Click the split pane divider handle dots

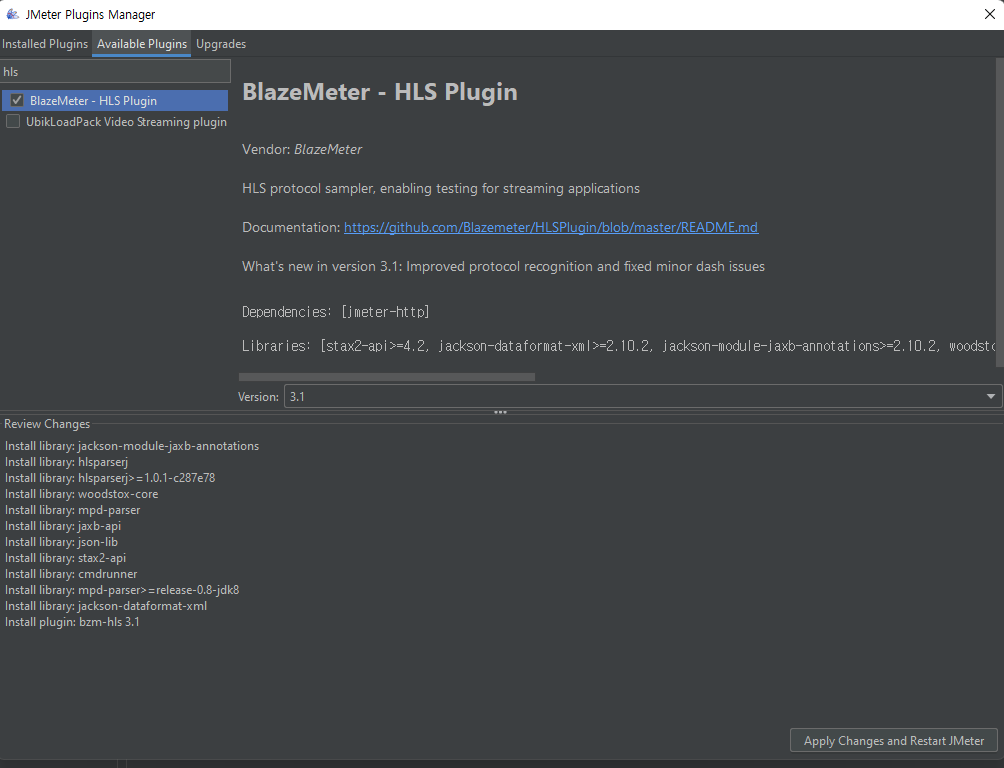[x=501, y=413]
